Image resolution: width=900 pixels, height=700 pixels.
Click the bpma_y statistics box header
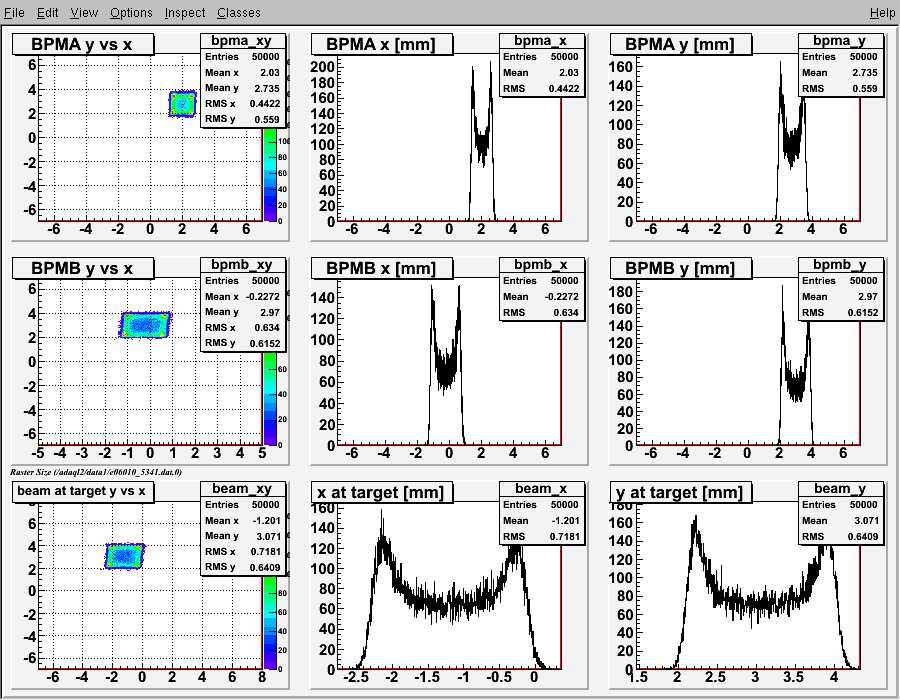click(x=840, y=41)
